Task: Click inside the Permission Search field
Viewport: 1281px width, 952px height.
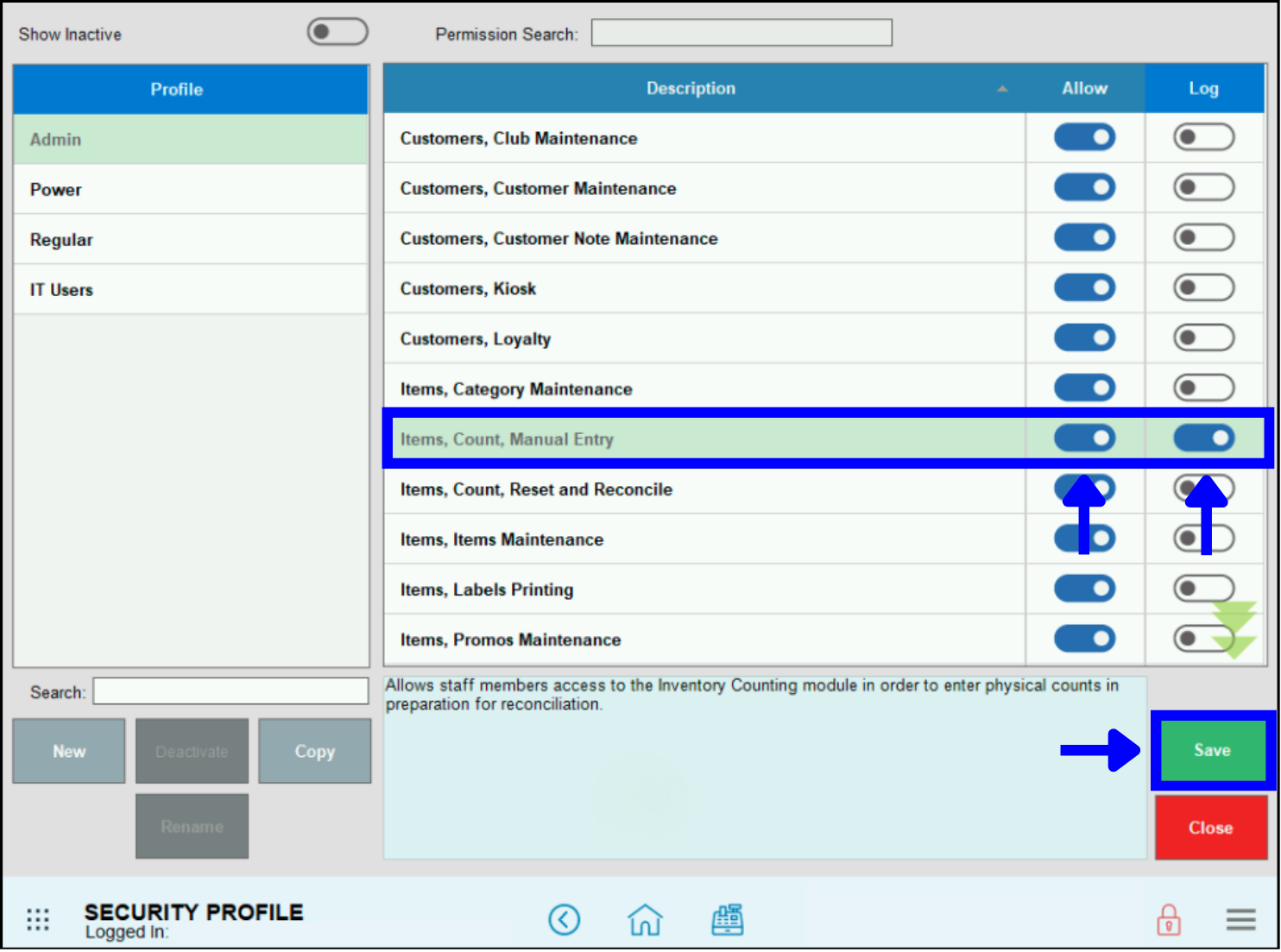Action: (741, 32)
